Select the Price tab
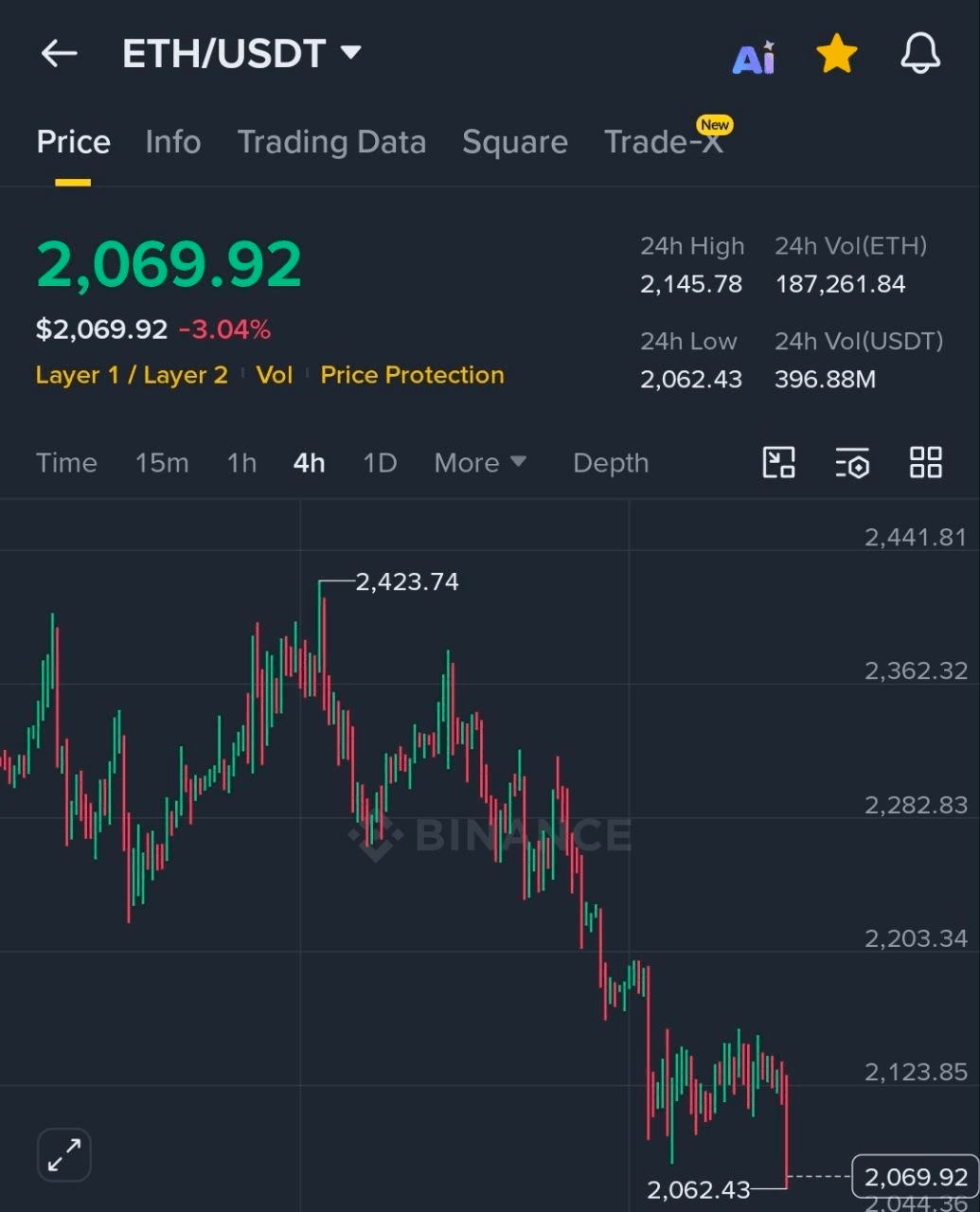Screen dimensions: 980x1212 point(73,142)
